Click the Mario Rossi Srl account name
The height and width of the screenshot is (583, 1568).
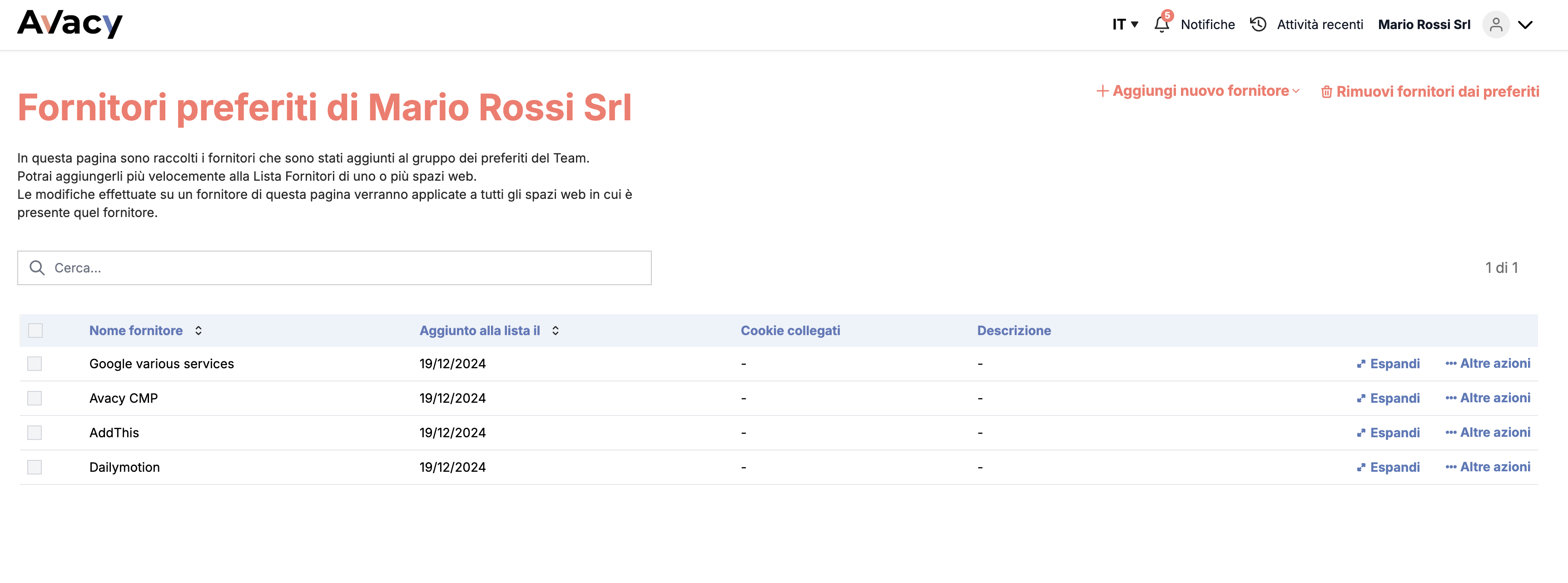[1424, 25]
